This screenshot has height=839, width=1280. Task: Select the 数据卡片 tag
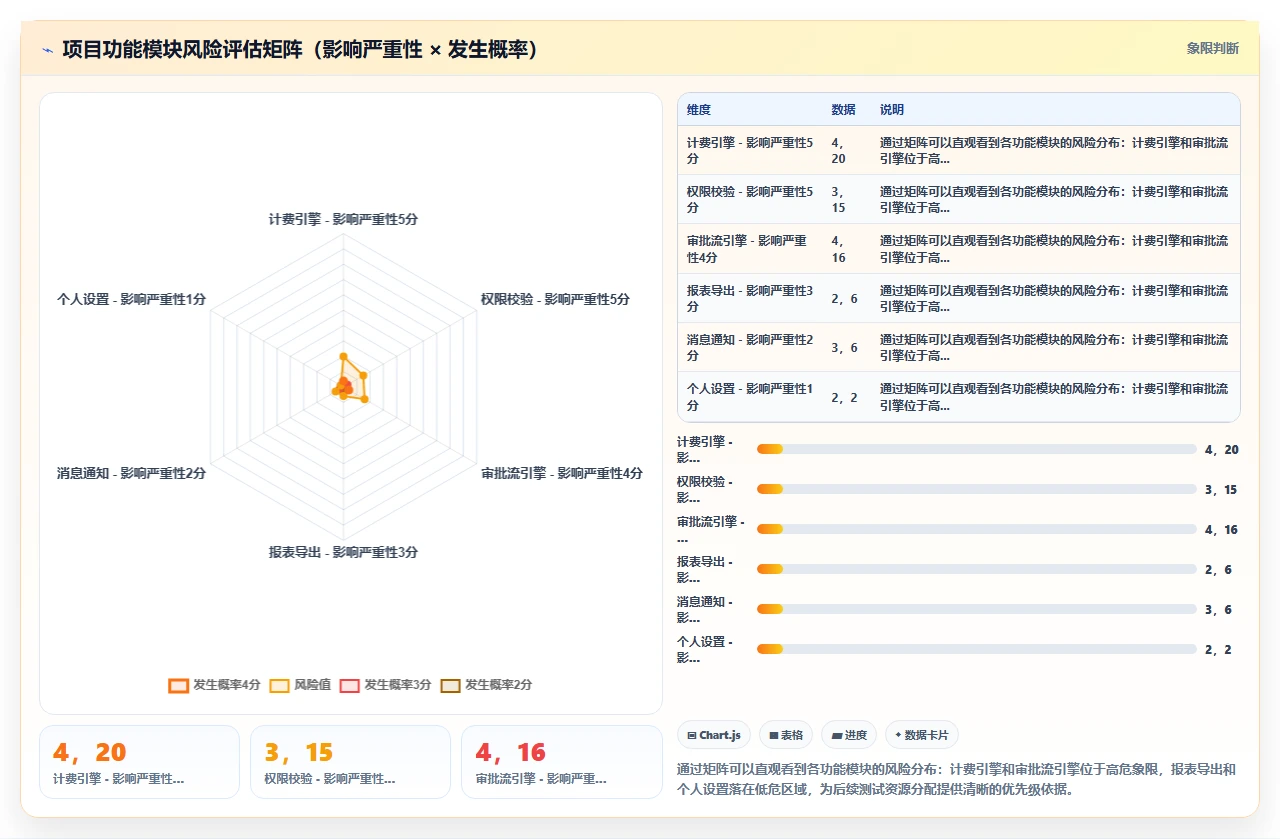(x=921, y=735)
